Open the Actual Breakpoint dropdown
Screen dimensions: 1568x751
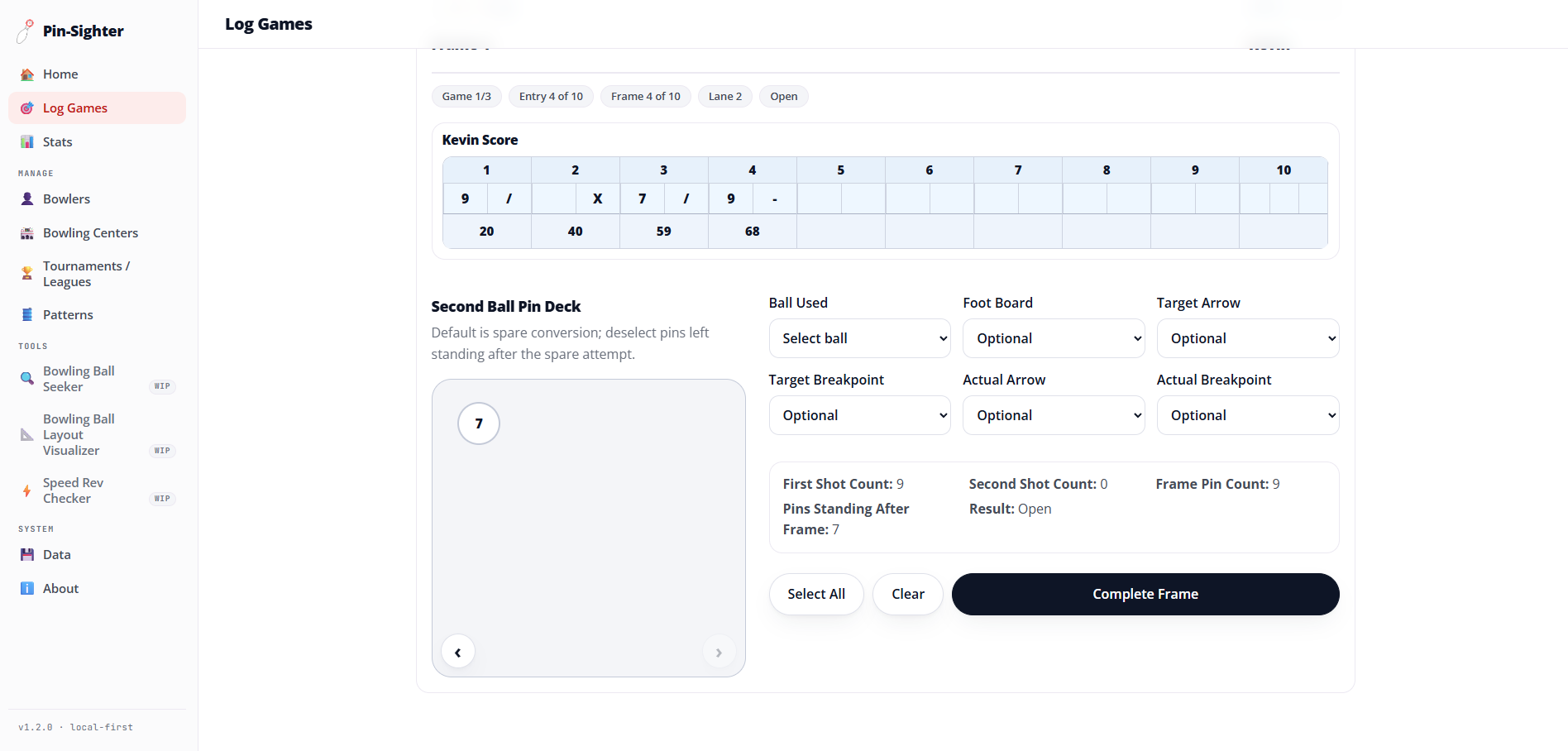coord(1248,415)
